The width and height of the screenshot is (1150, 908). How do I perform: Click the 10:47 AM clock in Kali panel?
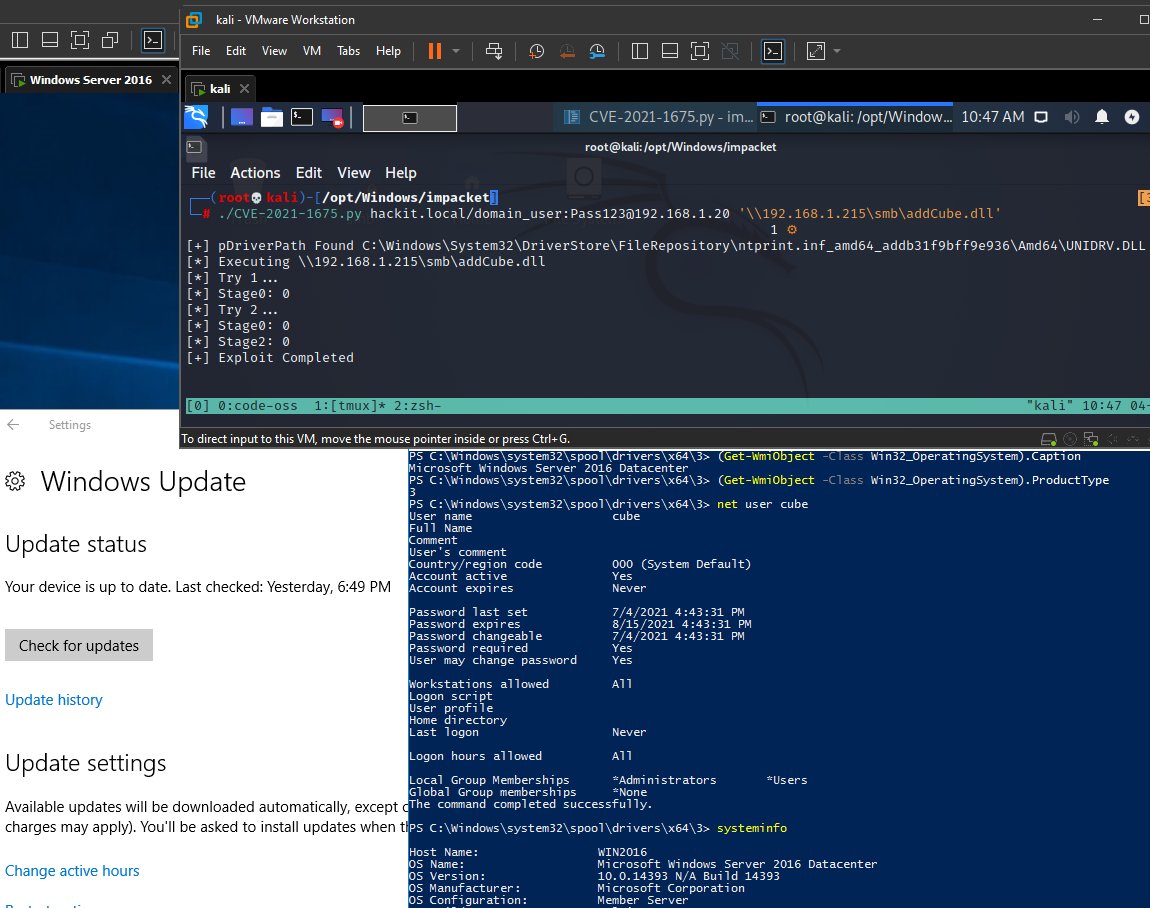(x=992, y=117)
